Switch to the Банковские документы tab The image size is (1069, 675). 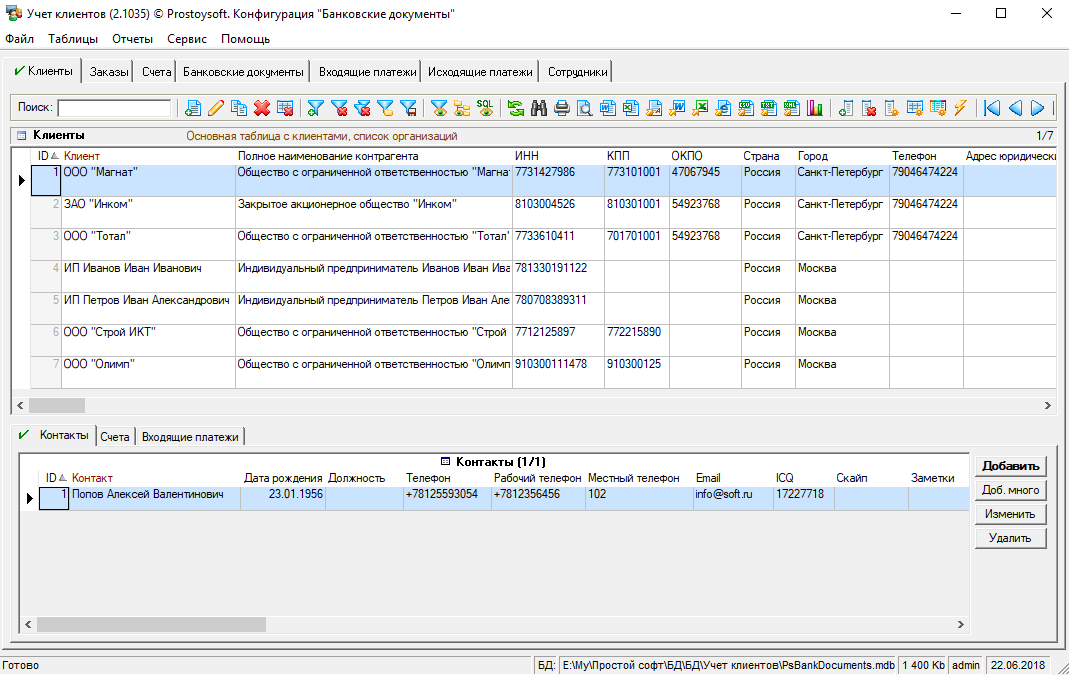pos(243,72)
